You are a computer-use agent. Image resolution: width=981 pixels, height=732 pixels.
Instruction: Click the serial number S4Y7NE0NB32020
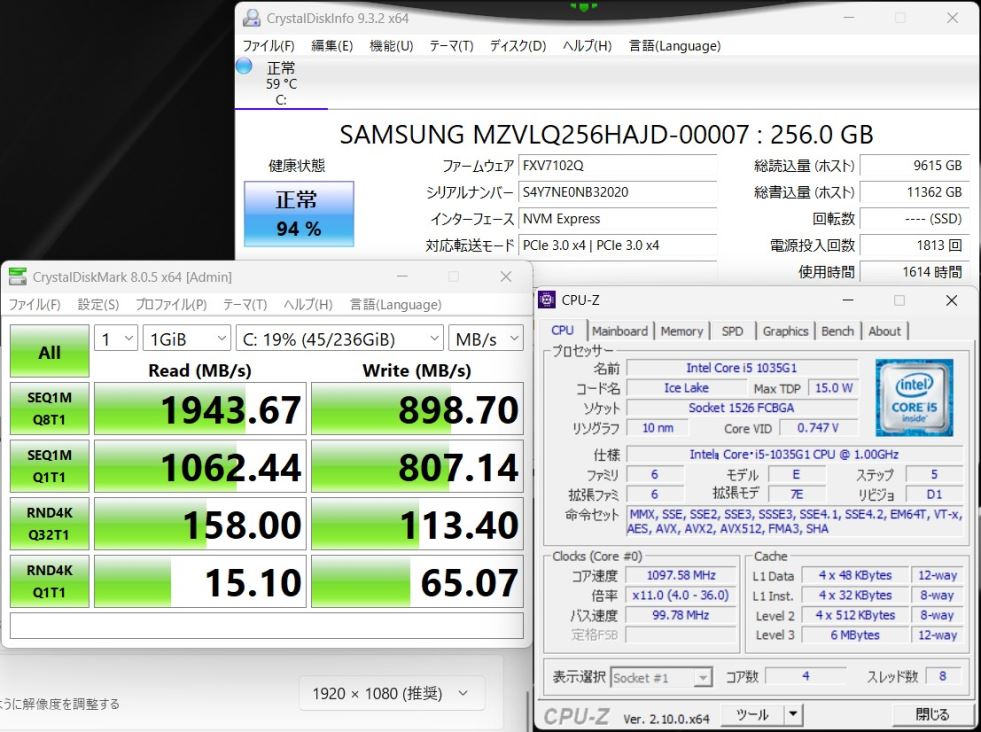click(618, 192)
